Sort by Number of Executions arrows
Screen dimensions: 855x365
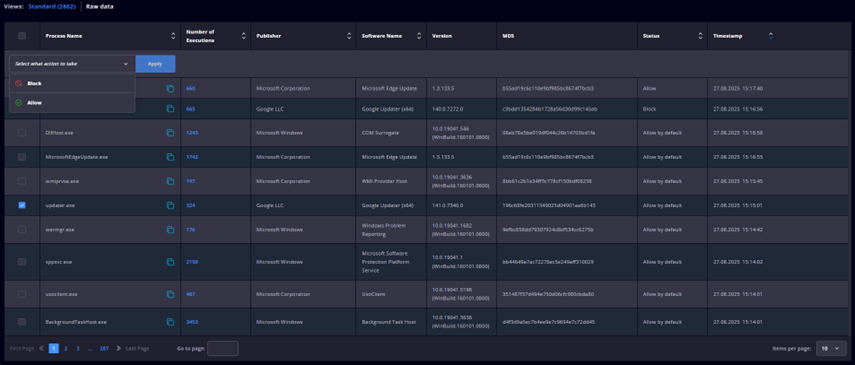pyautogui.click(x=244, y=36)
